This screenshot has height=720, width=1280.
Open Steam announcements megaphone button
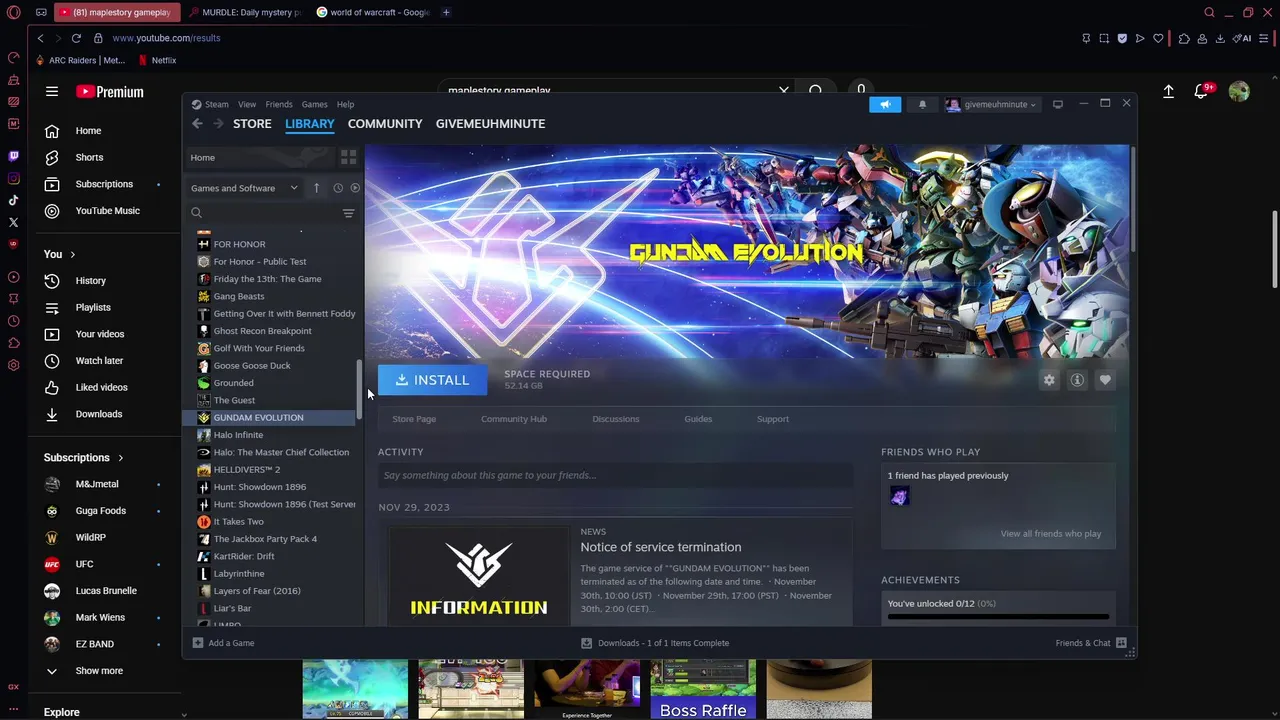885,104
